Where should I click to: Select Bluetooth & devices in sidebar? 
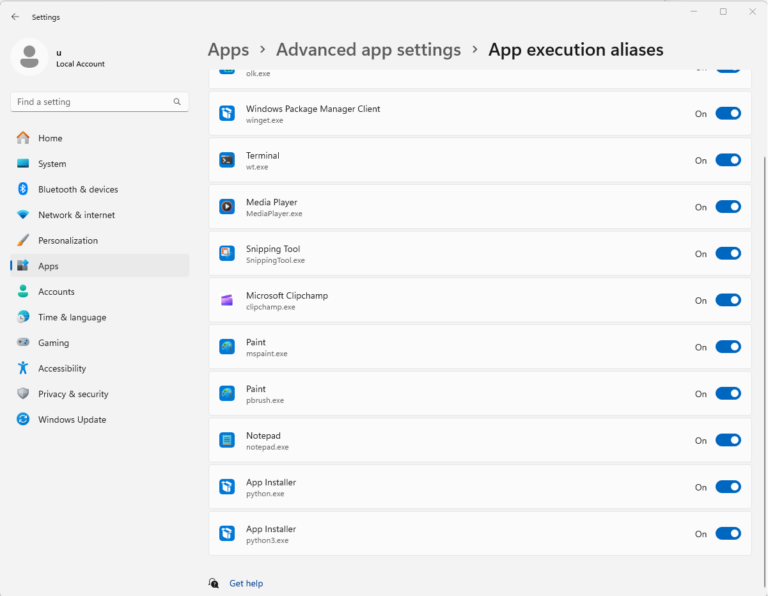pyautogui.click(x=78, y=189)
